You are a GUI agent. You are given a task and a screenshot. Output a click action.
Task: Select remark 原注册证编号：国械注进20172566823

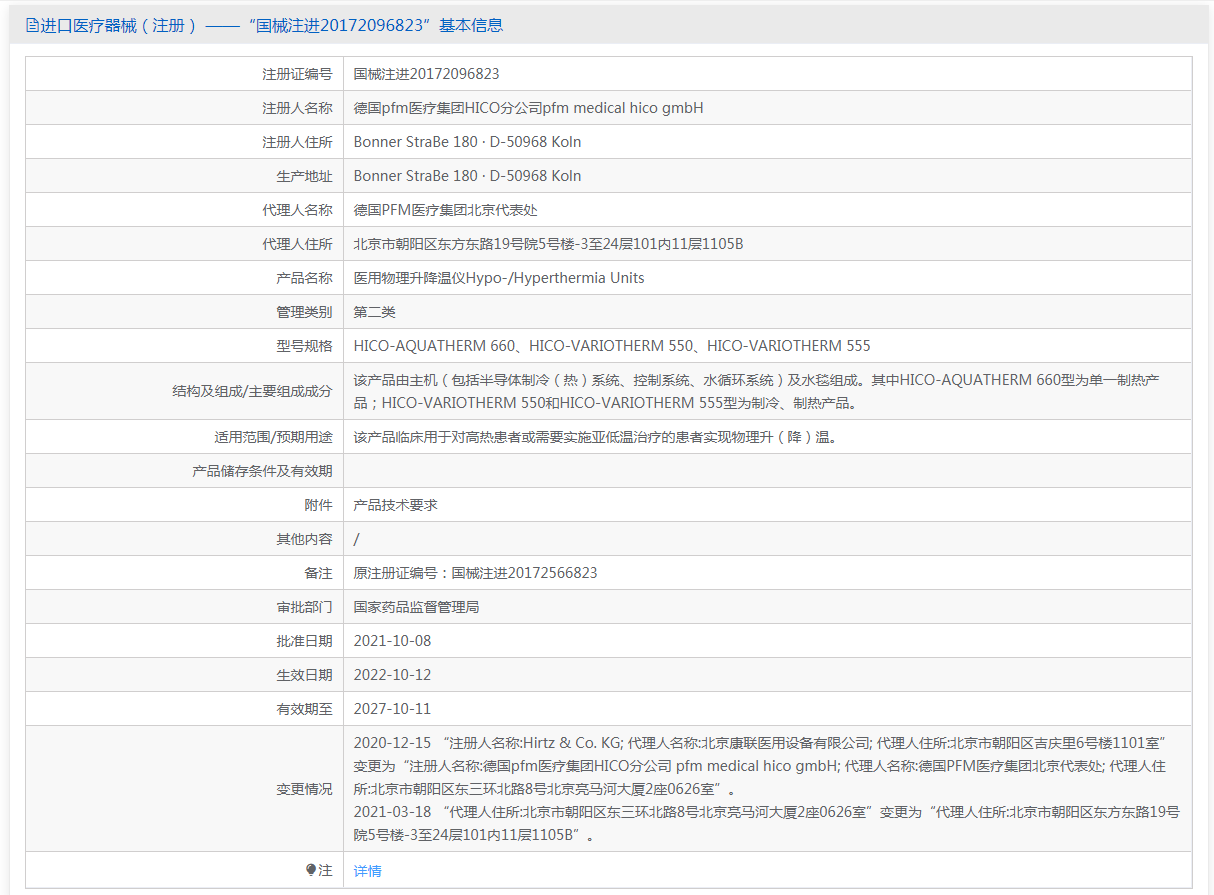pyautogui.click(x=476, y=573)
